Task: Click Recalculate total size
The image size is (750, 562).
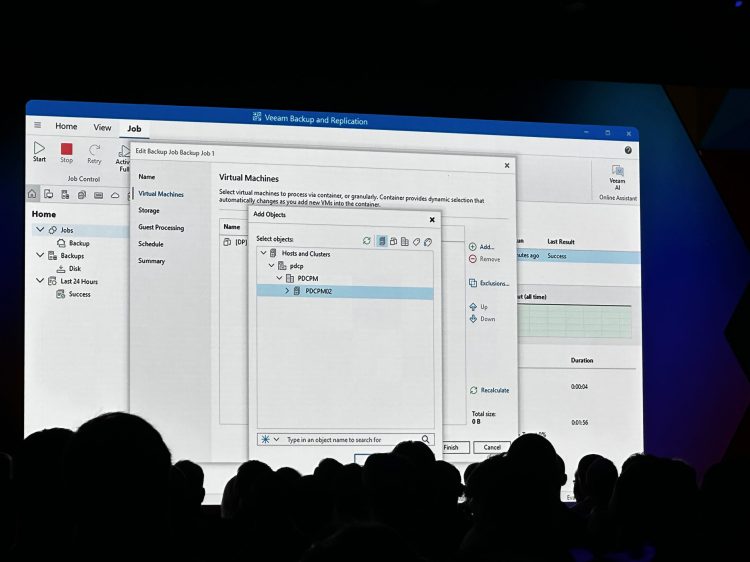Action: point(489,390)
